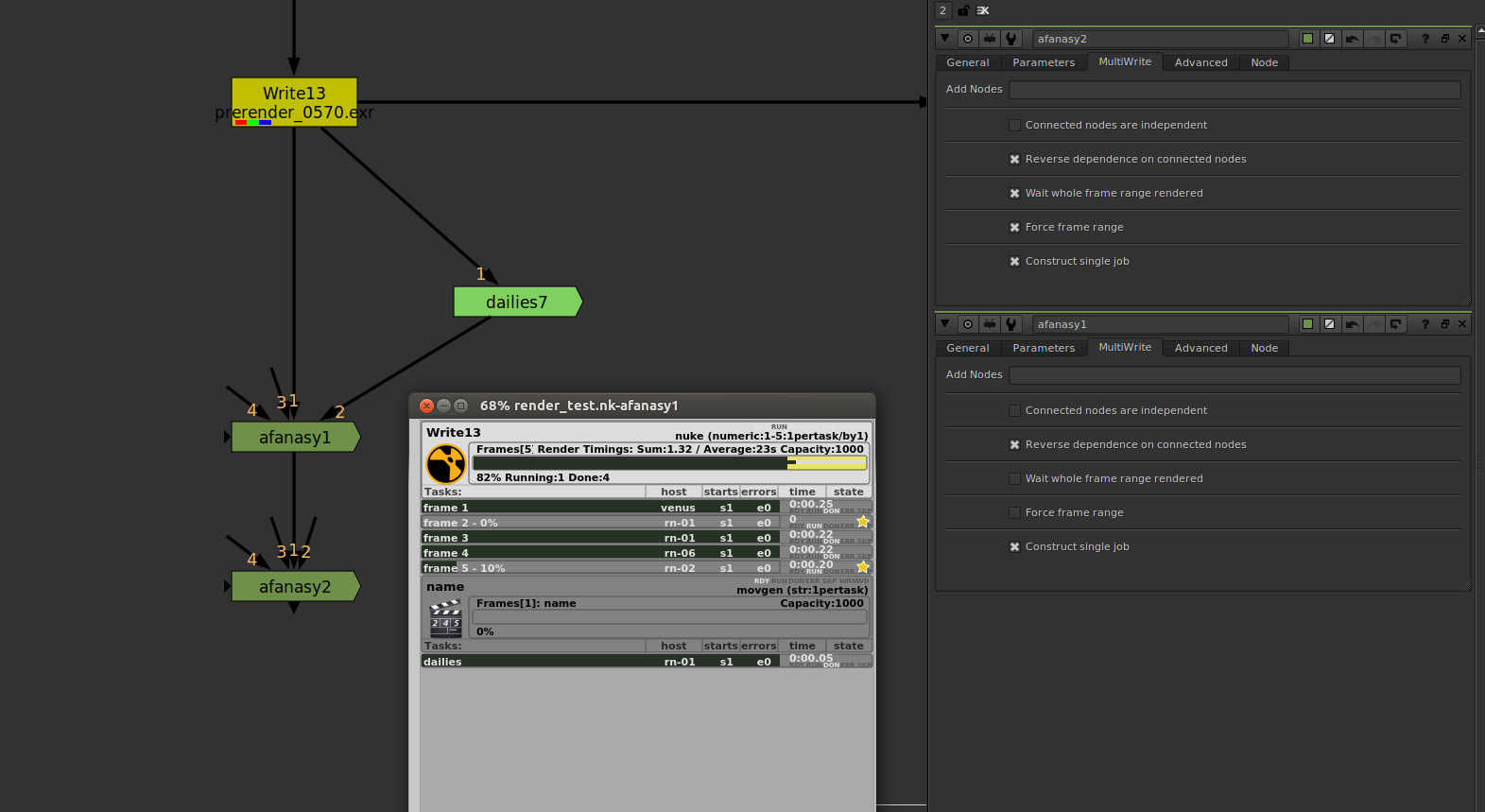Click star icon on frame 2 row
The height and width of the screenshot is (812, 1485).
[863, 522]
